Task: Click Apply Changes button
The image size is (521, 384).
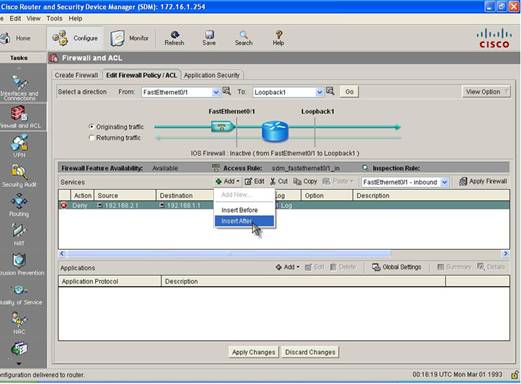Action: click(254, 352)
